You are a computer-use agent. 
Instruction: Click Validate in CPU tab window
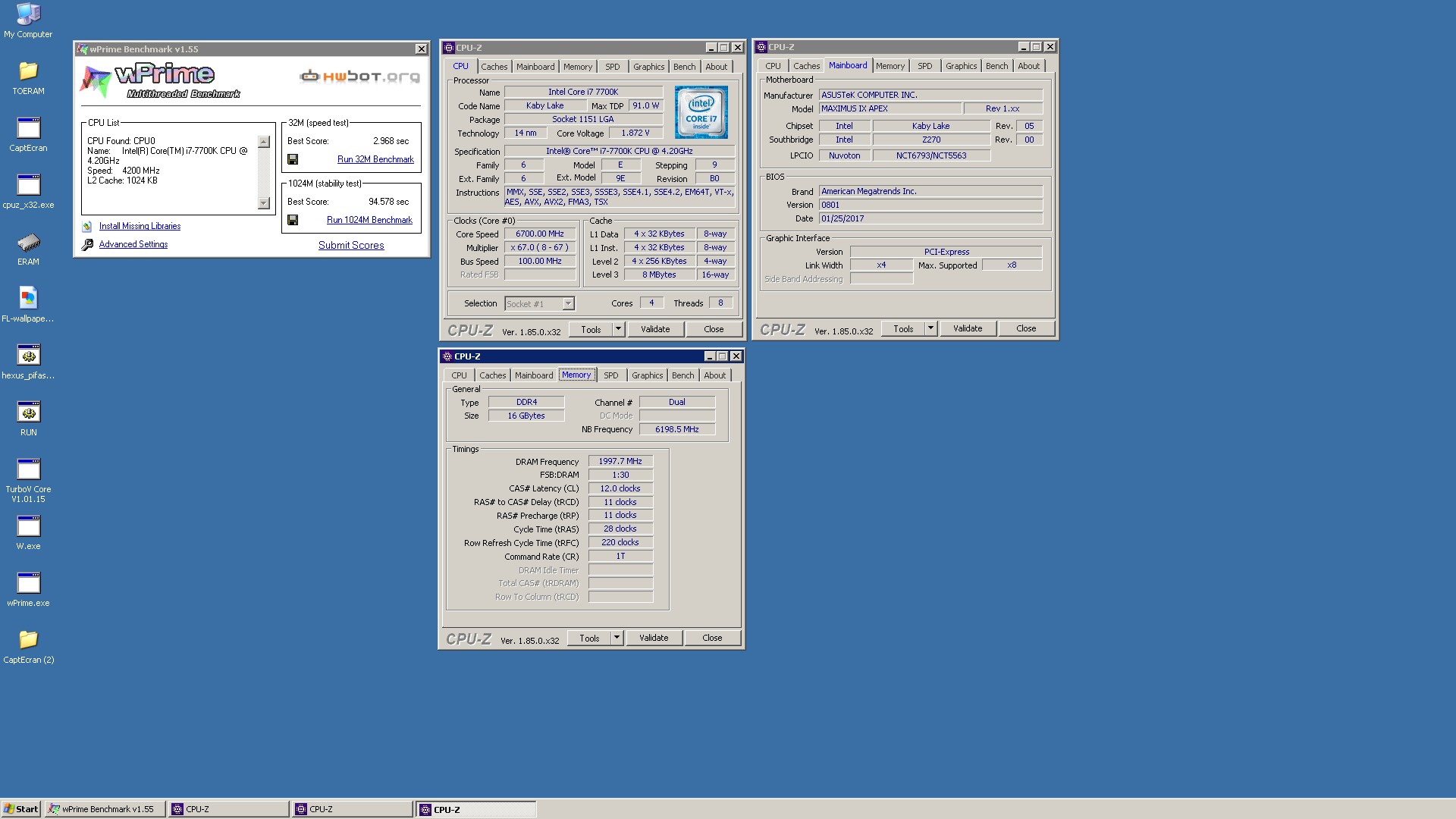655,329
